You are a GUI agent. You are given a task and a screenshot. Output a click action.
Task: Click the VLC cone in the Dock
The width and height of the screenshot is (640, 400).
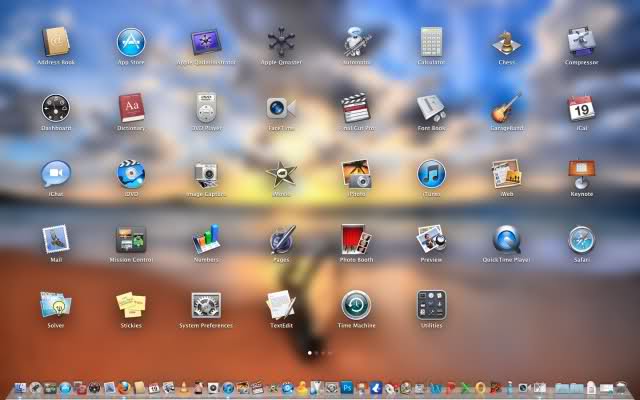pos(184,388)
